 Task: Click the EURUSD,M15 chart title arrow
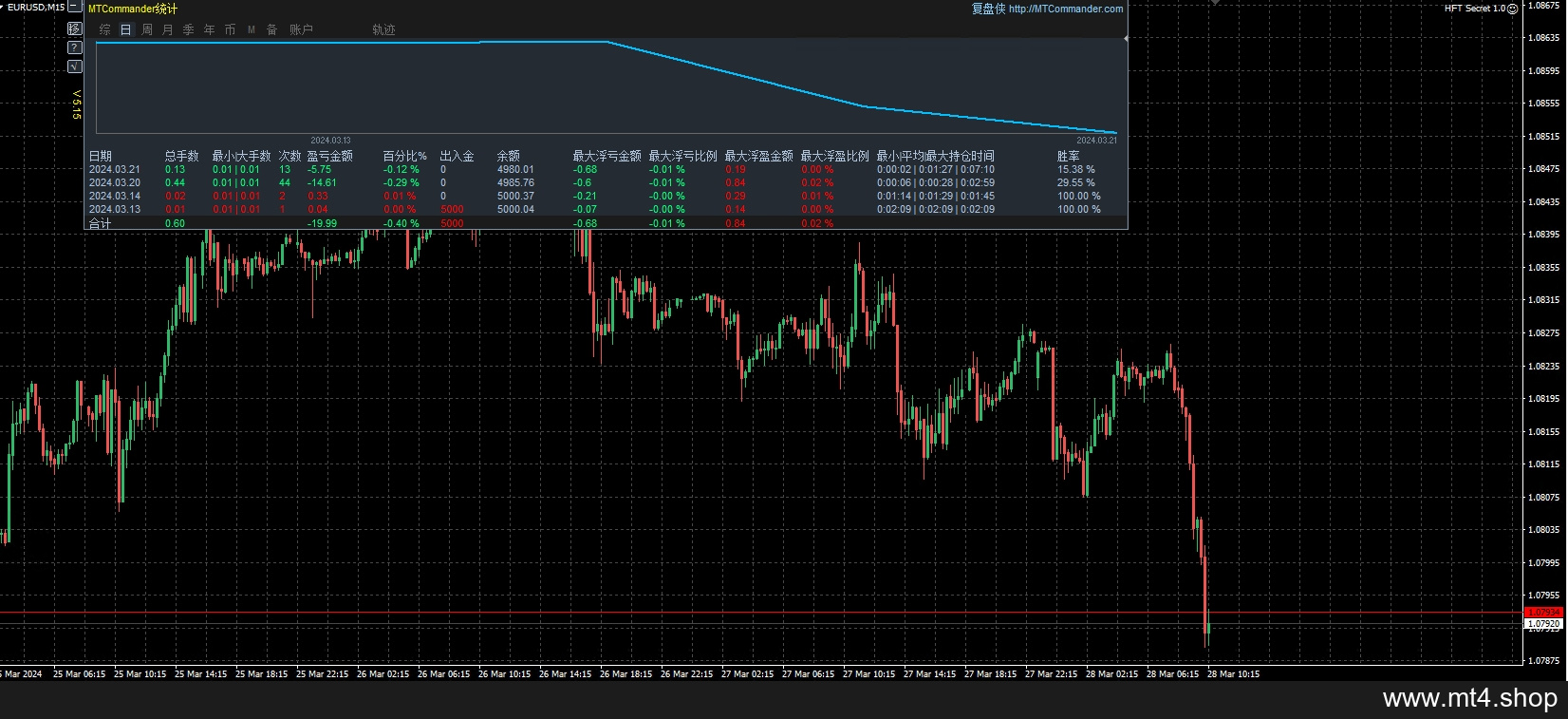pos(3,7)
